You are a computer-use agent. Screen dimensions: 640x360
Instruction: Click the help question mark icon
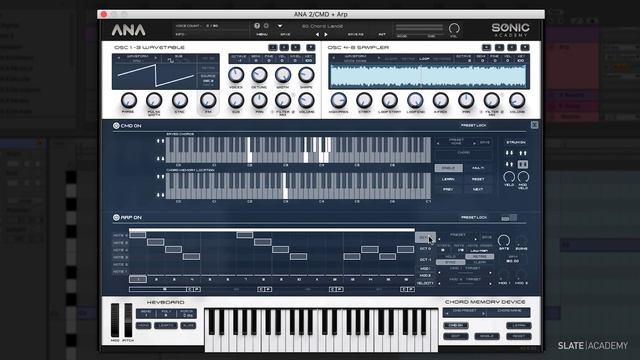coord(257,26)
